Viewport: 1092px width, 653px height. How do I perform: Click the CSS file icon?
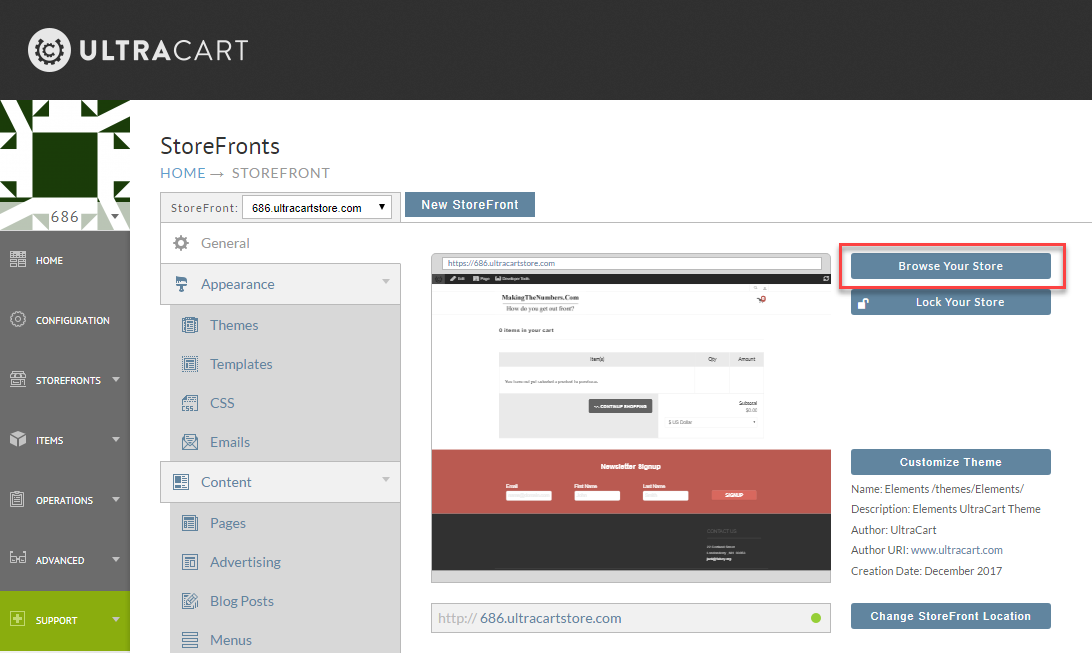(189, 403)
